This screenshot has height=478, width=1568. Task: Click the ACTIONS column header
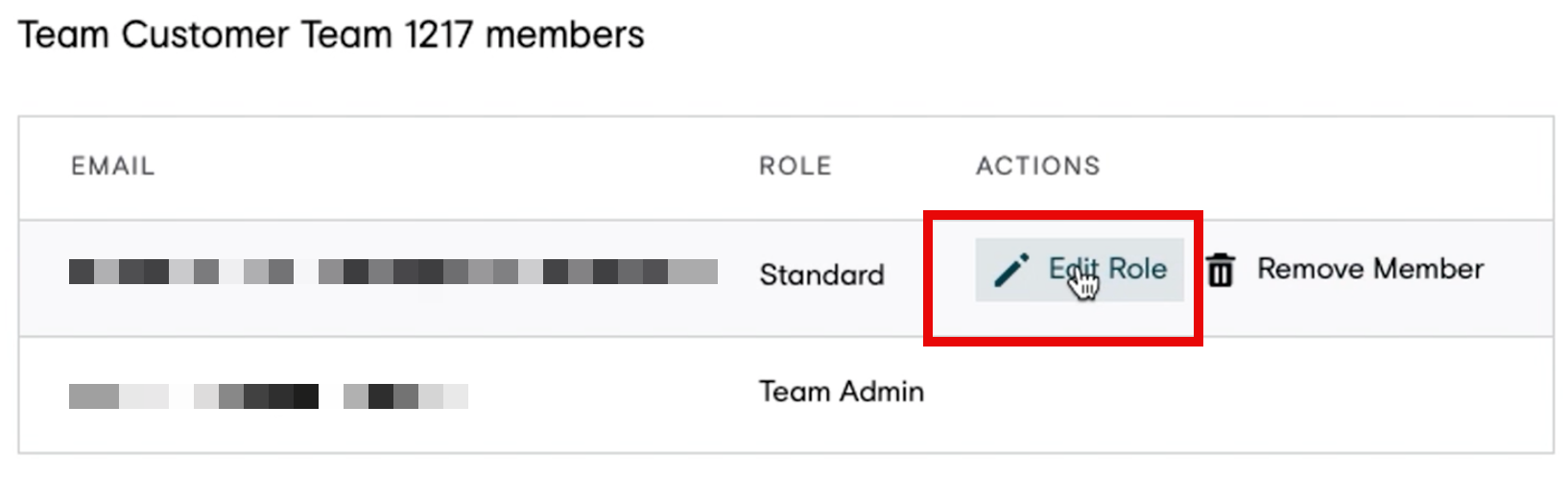click(1038, 166)
